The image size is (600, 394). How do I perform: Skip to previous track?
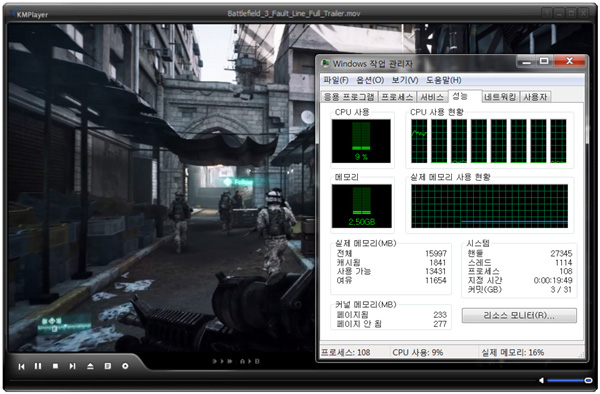pos(21,366)
